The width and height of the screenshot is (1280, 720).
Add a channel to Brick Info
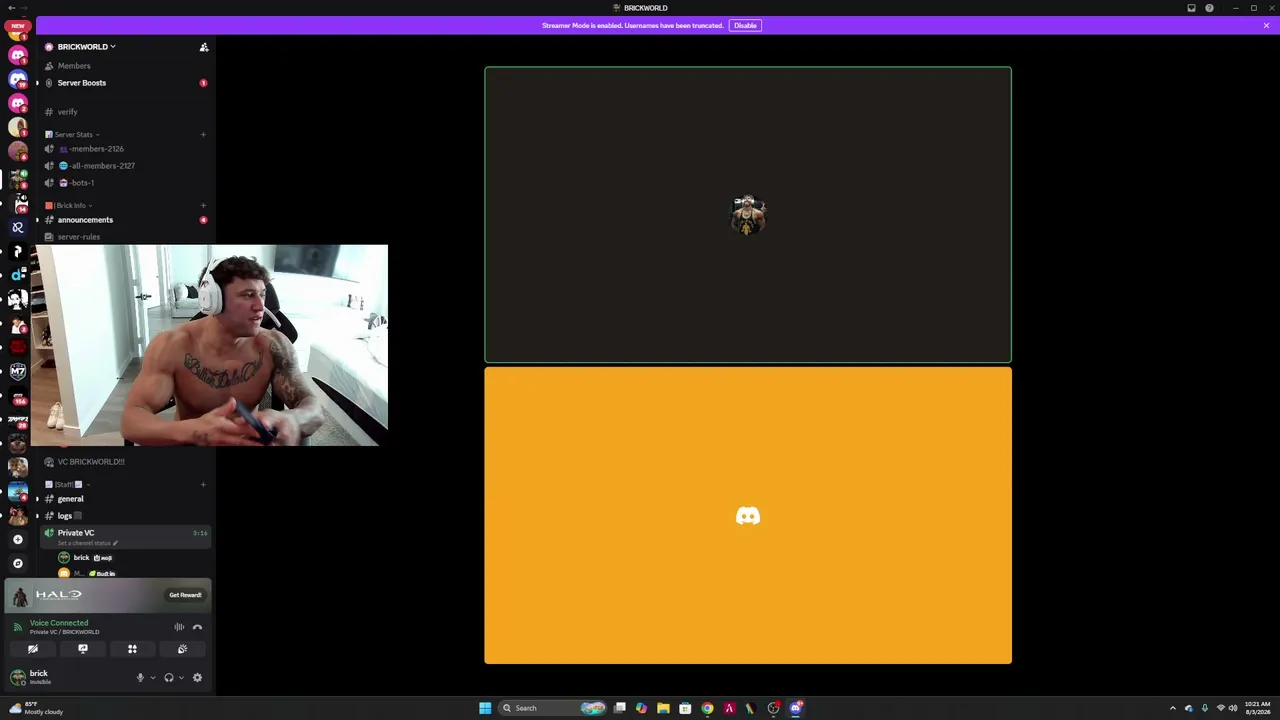point(203,205)
